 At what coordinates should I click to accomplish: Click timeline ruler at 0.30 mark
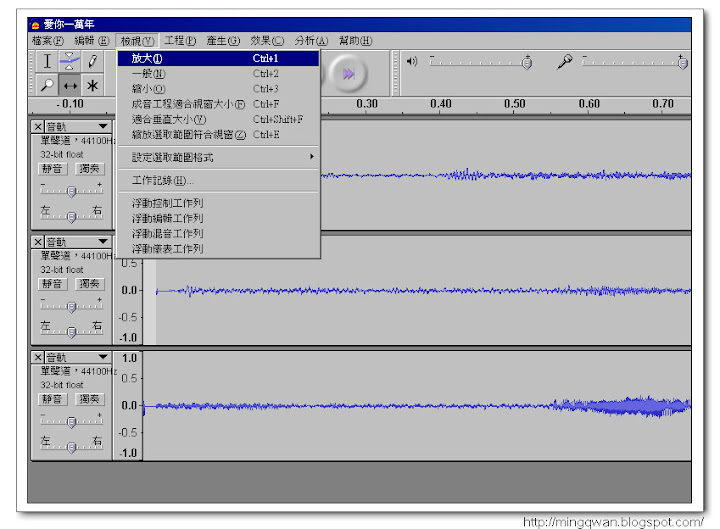coord(367,104)
